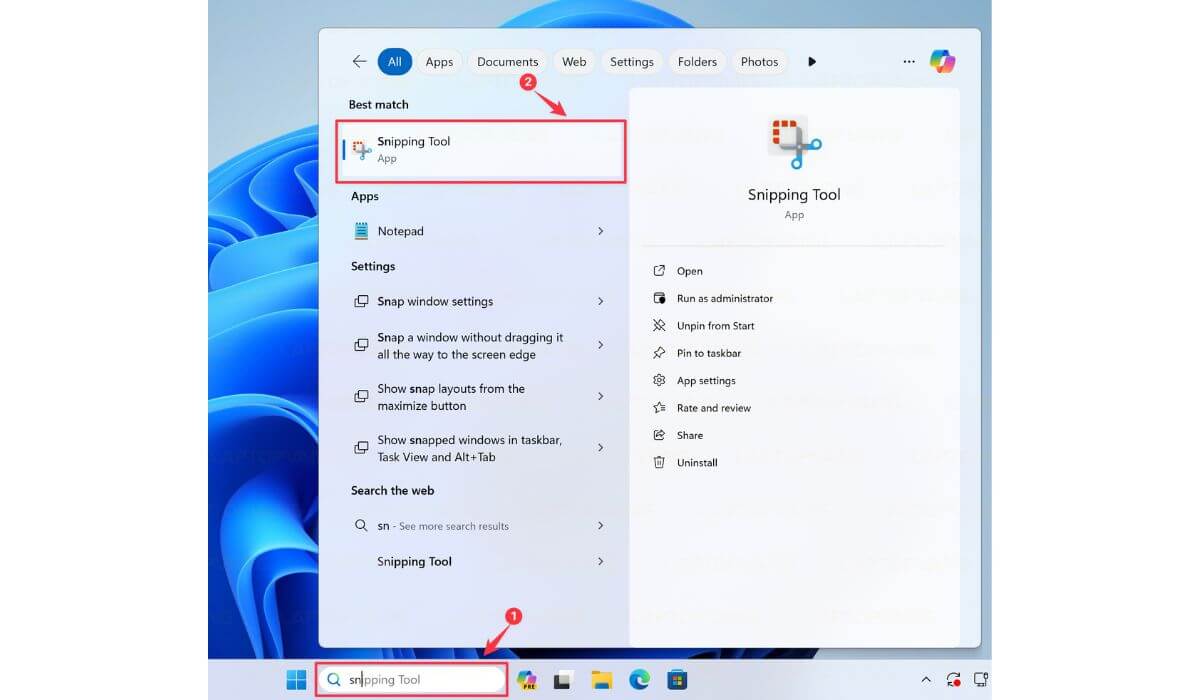
Task: Click the Snipping Tool title in details pane
Action: point(794,195)
